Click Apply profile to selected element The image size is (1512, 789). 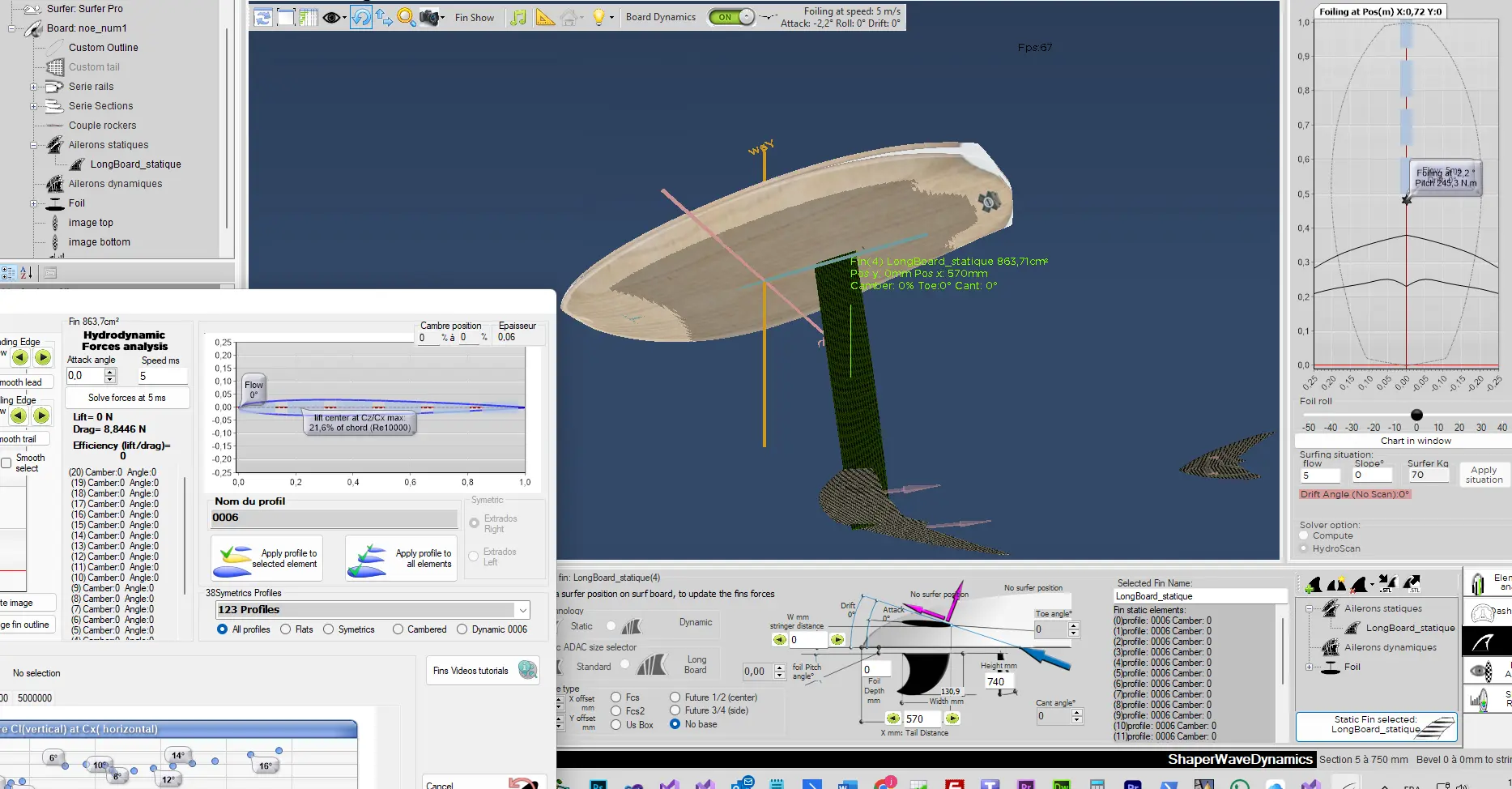[x=267, y=558]
